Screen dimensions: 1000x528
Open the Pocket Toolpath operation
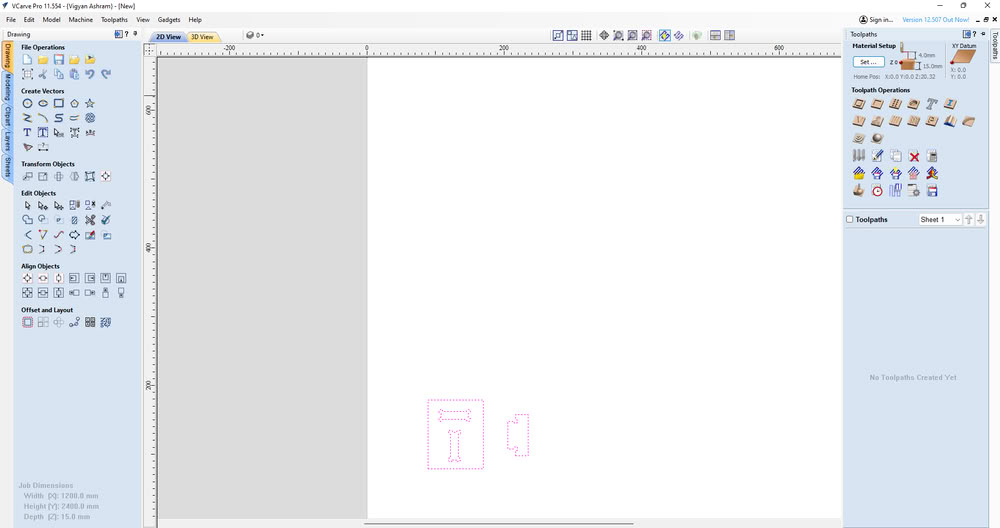pos(878,104)
